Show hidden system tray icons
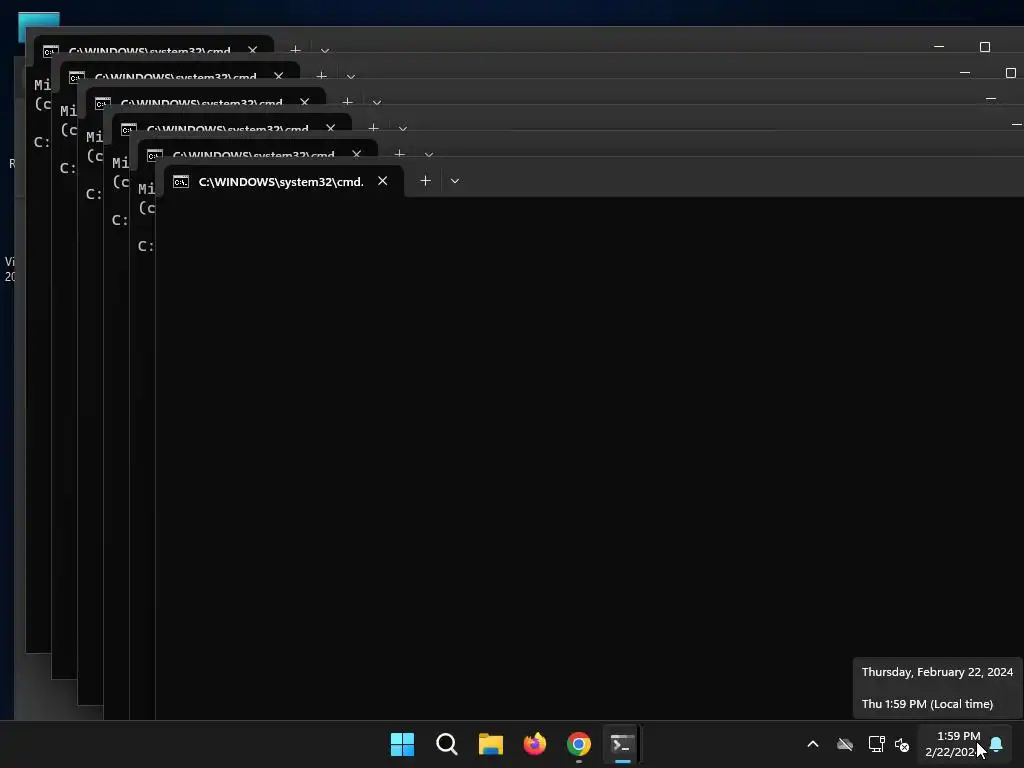The width and height of the screenshot is (1024, 768). (813, 744)
